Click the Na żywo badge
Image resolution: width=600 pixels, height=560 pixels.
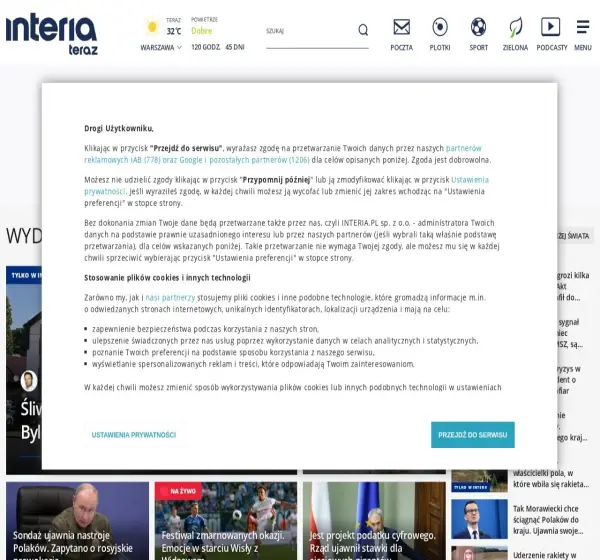tap(178, 491)
